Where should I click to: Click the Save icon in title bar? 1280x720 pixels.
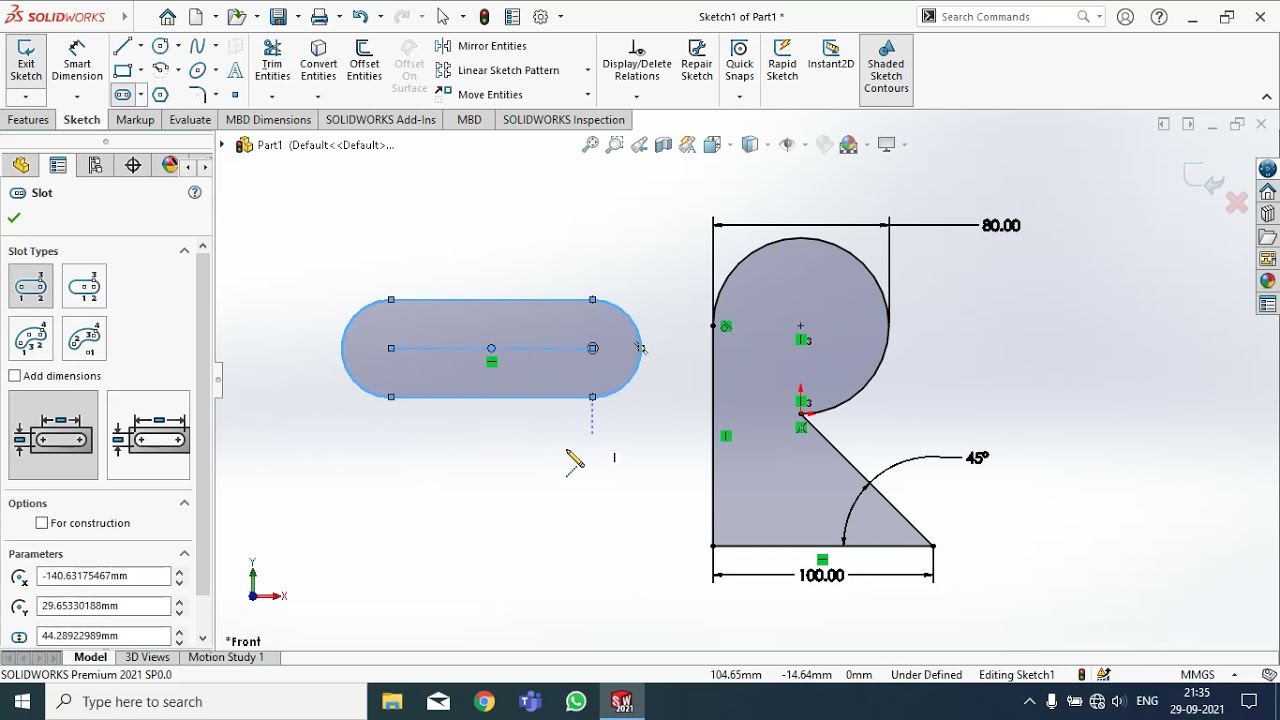pos(278,17)
